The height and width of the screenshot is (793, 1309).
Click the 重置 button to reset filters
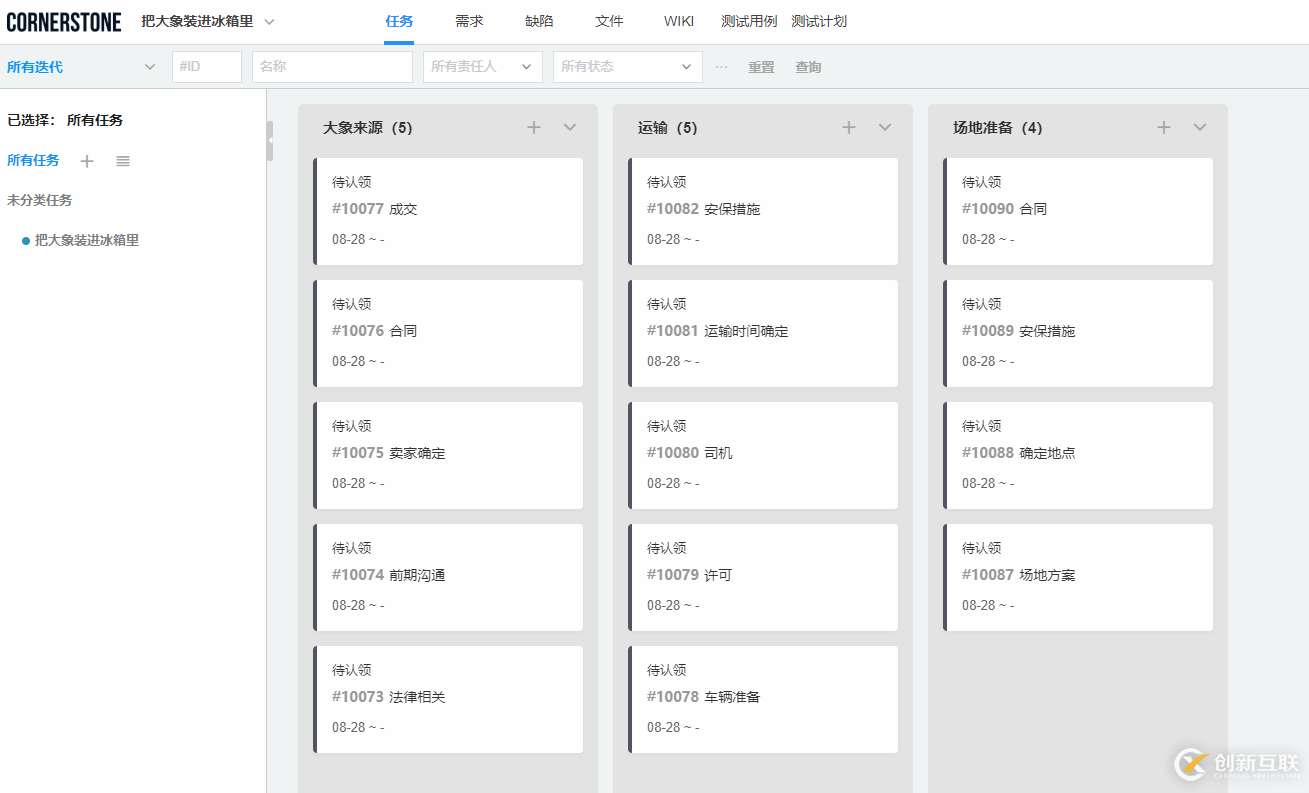pos(761,66)
